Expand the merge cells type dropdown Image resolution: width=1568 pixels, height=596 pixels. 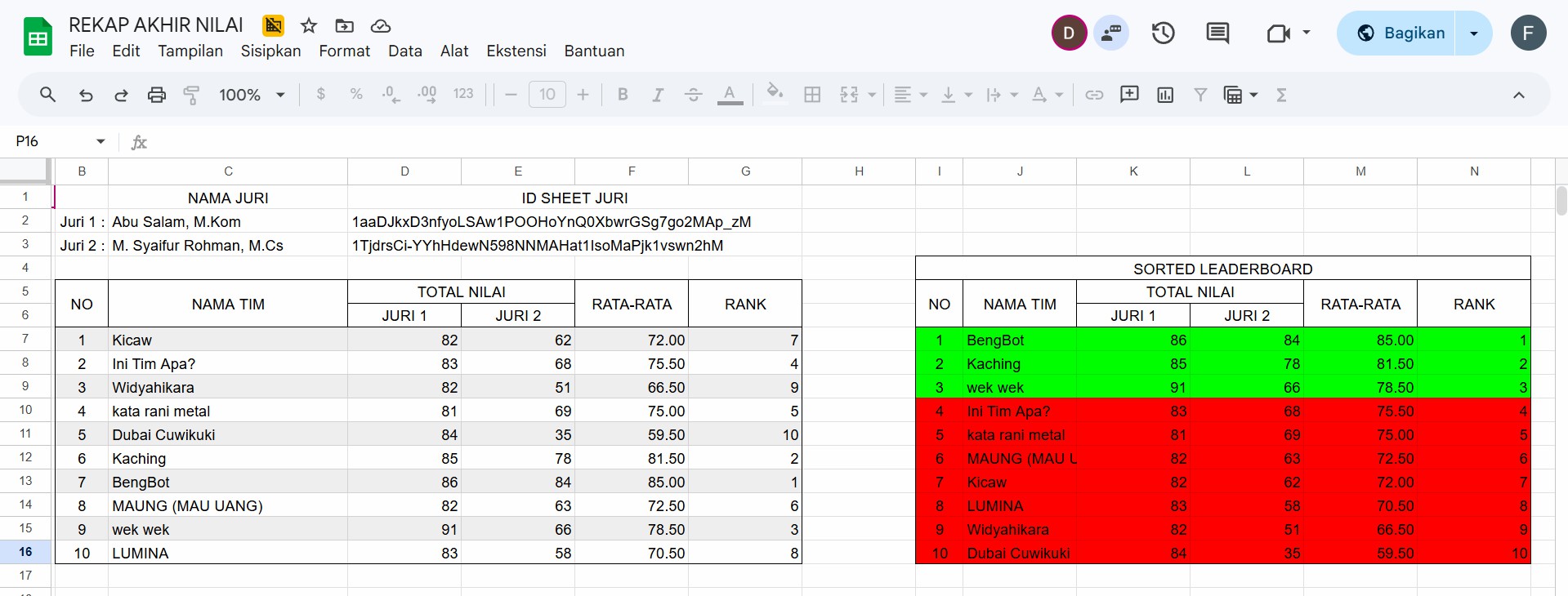872,95
